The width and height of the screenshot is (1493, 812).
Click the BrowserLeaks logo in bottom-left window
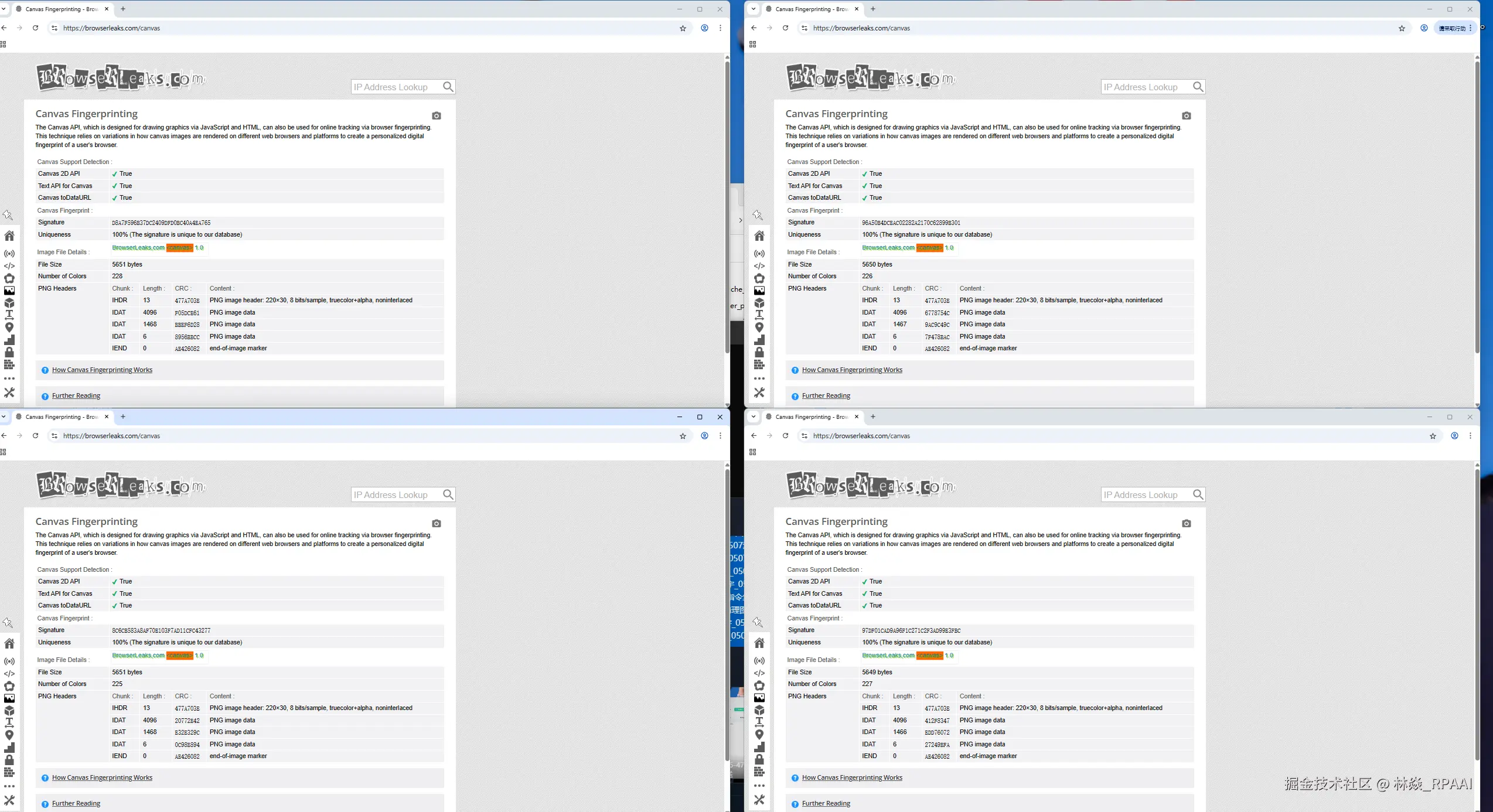[x=121, y=486]
